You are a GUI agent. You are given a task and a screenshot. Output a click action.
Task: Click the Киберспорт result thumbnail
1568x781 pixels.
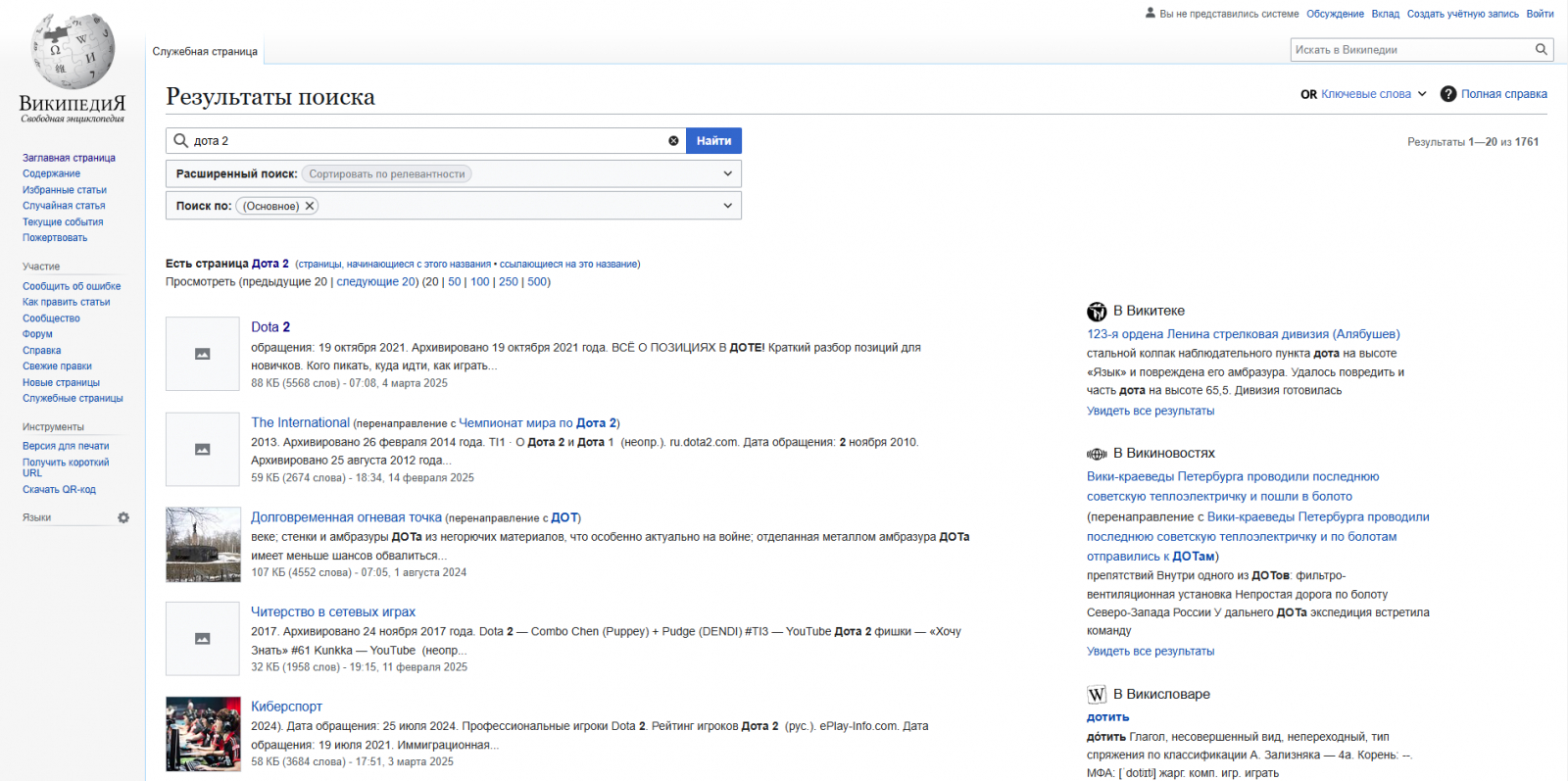(x=203, y=734)
